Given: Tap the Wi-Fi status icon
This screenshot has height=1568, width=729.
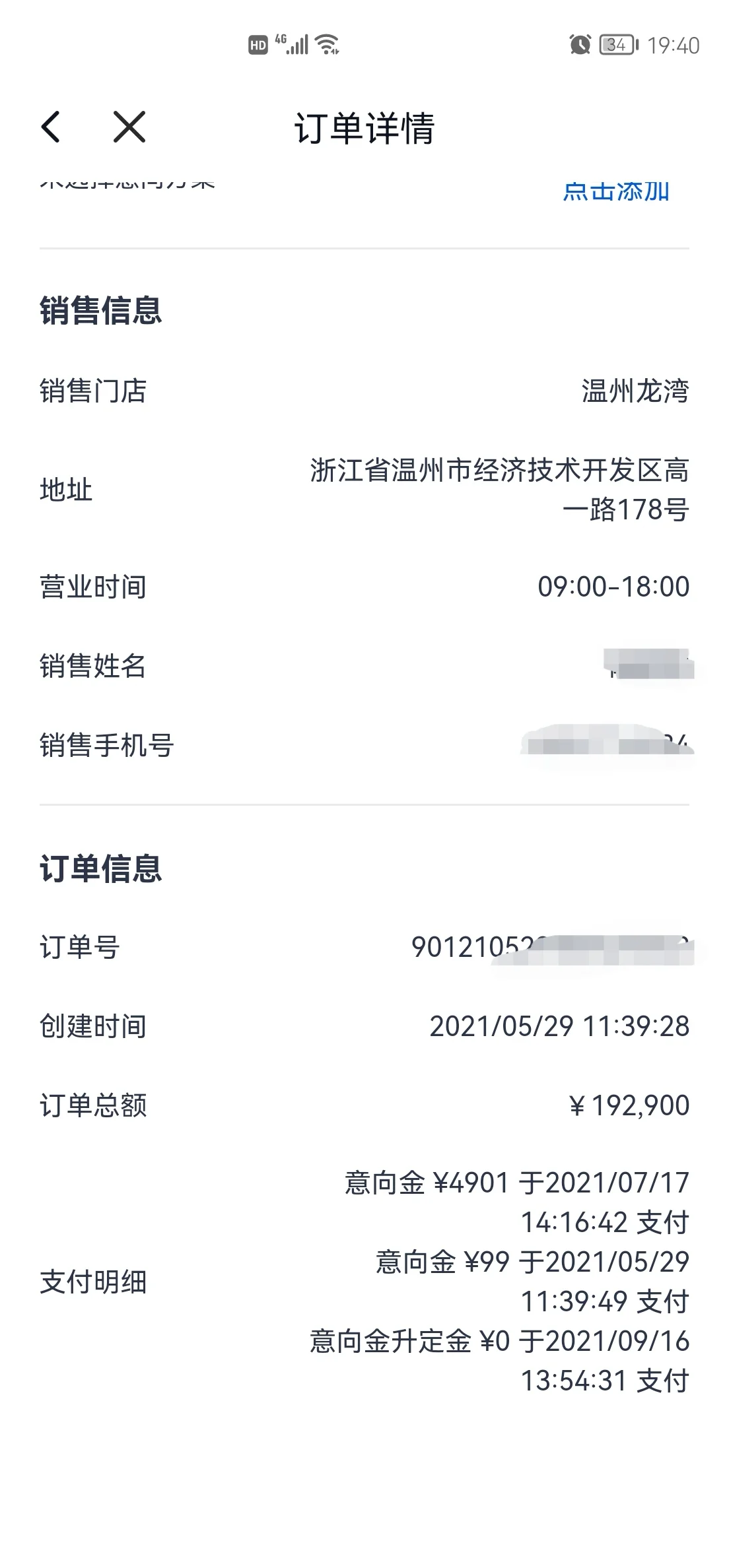Looking at the screenshot, I should 328,44.
